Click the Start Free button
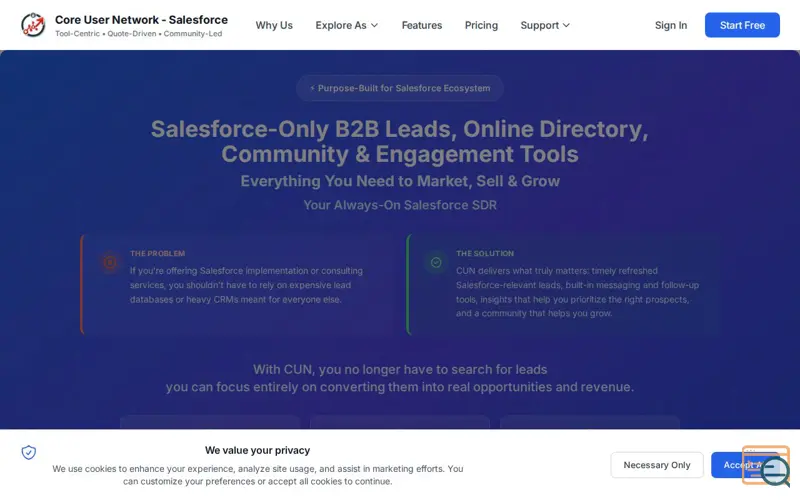This screenshot has height=500, width=800. click(x=742, y=25)
